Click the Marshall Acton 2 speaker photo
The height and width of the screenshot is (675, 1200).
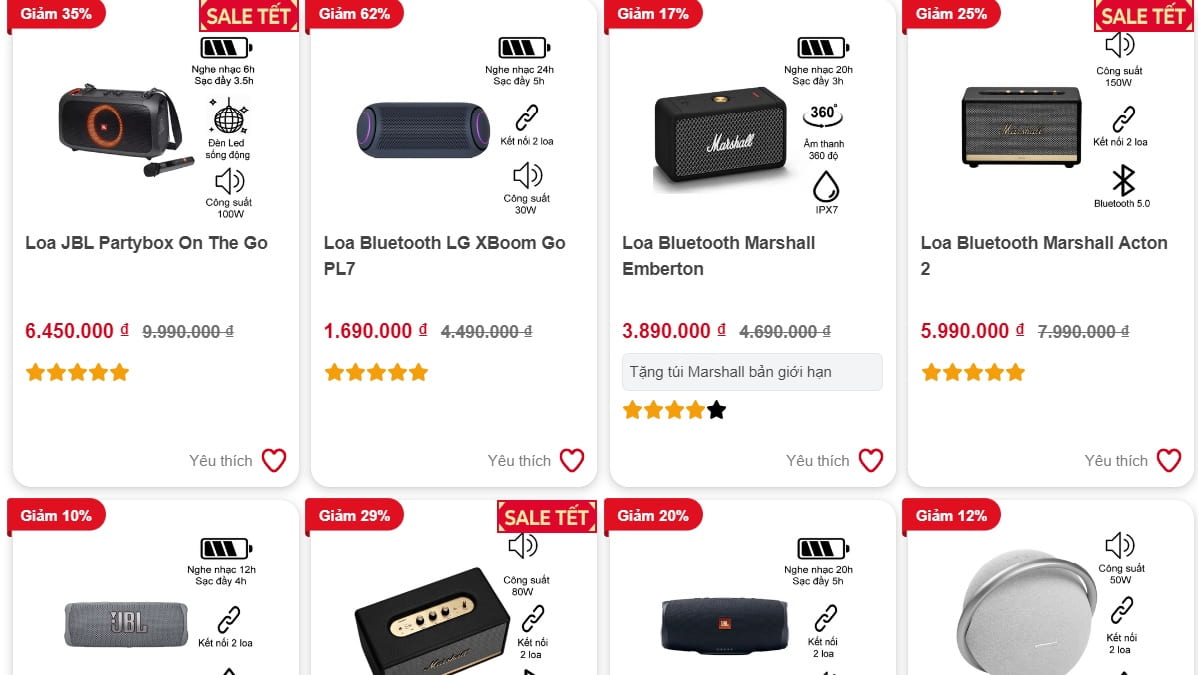tap(1021, 126)
